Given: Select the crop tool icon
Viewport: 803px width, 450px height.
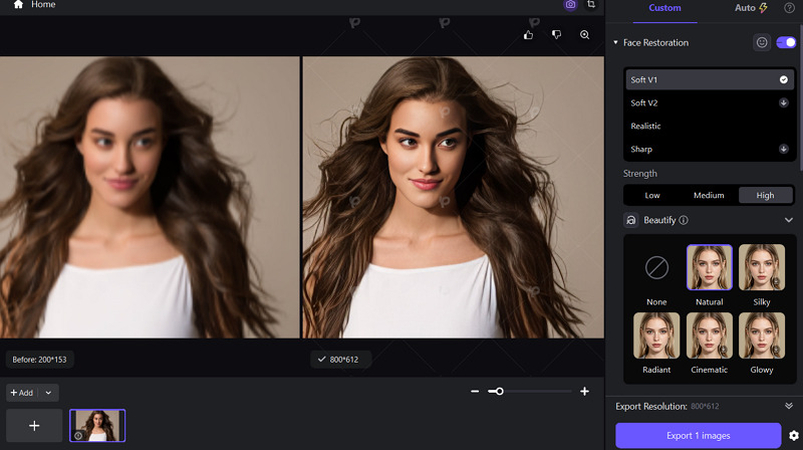Looking at the screenshot, I should click(591, 5).
